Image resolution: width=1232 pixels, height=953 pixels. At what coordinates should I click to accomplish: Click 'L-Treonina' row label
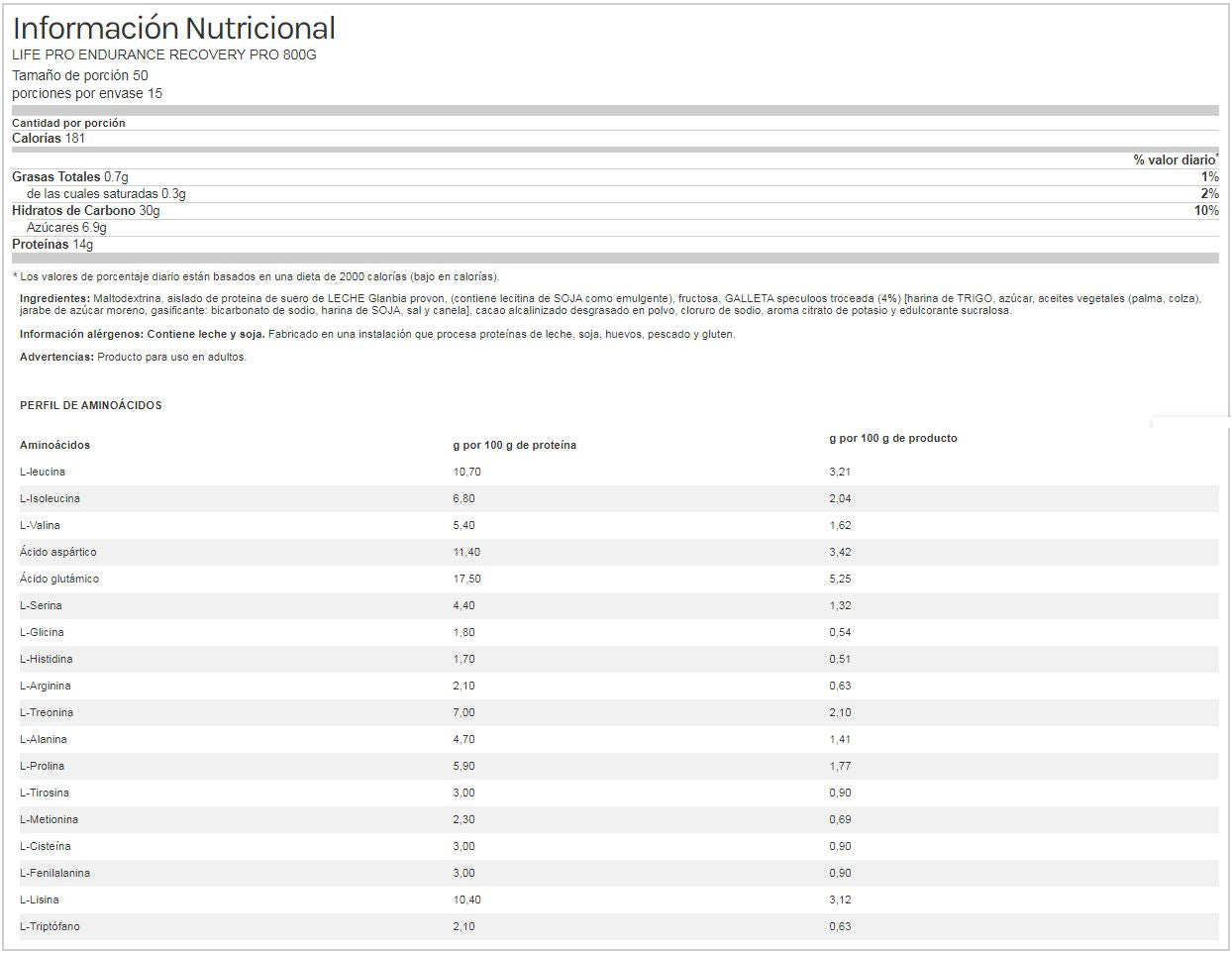pyautogui.click(x=47, y=712)
